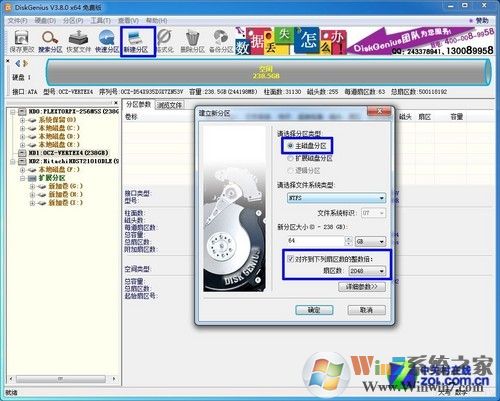The image size is (500, 401).
Task: Click the 确定 button in the dialog
Action: [314, 310]
